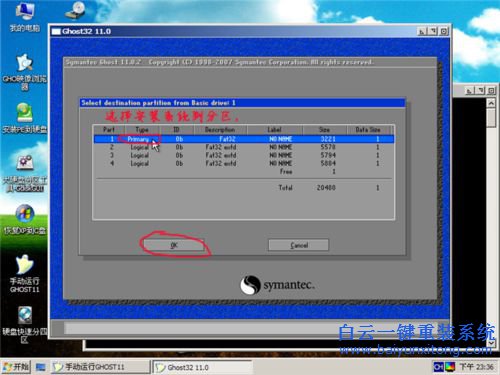Viewport: 500px width, 375px height.
Task: Launch the manual run GHOST11 desktop icon
Action: 25,273
